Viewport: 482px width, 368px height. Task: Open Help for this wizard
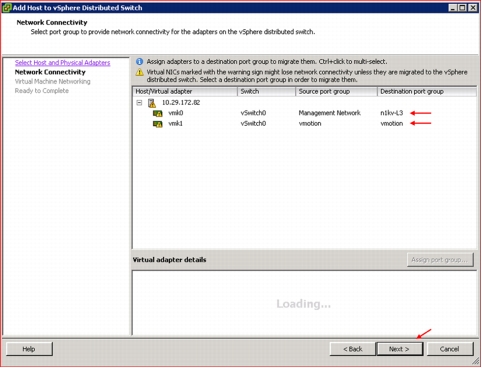29,349
